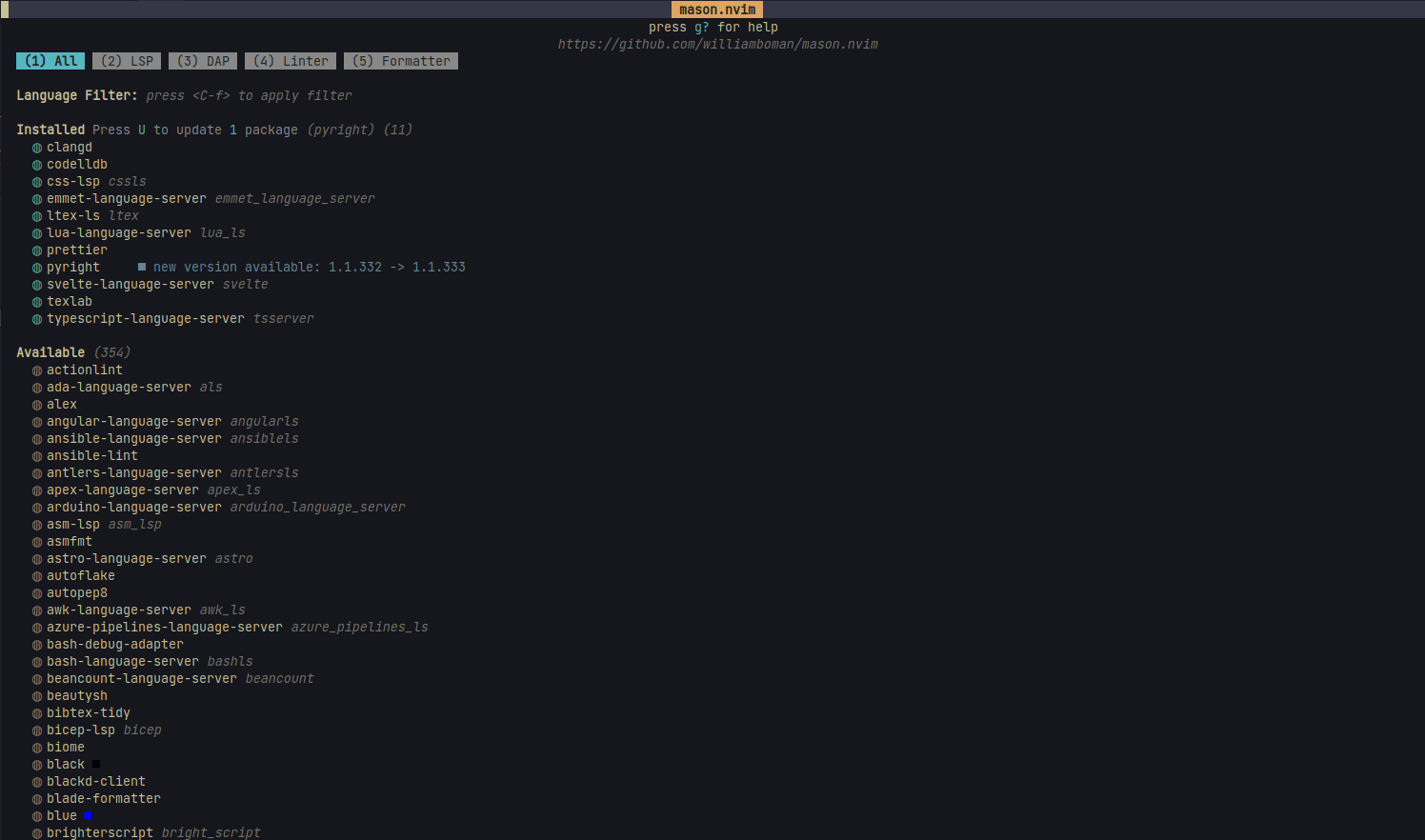Select the autopep8 package row
Image resolution: width=1425 pixels, height=840 pixels.
[x=70, y=592]
